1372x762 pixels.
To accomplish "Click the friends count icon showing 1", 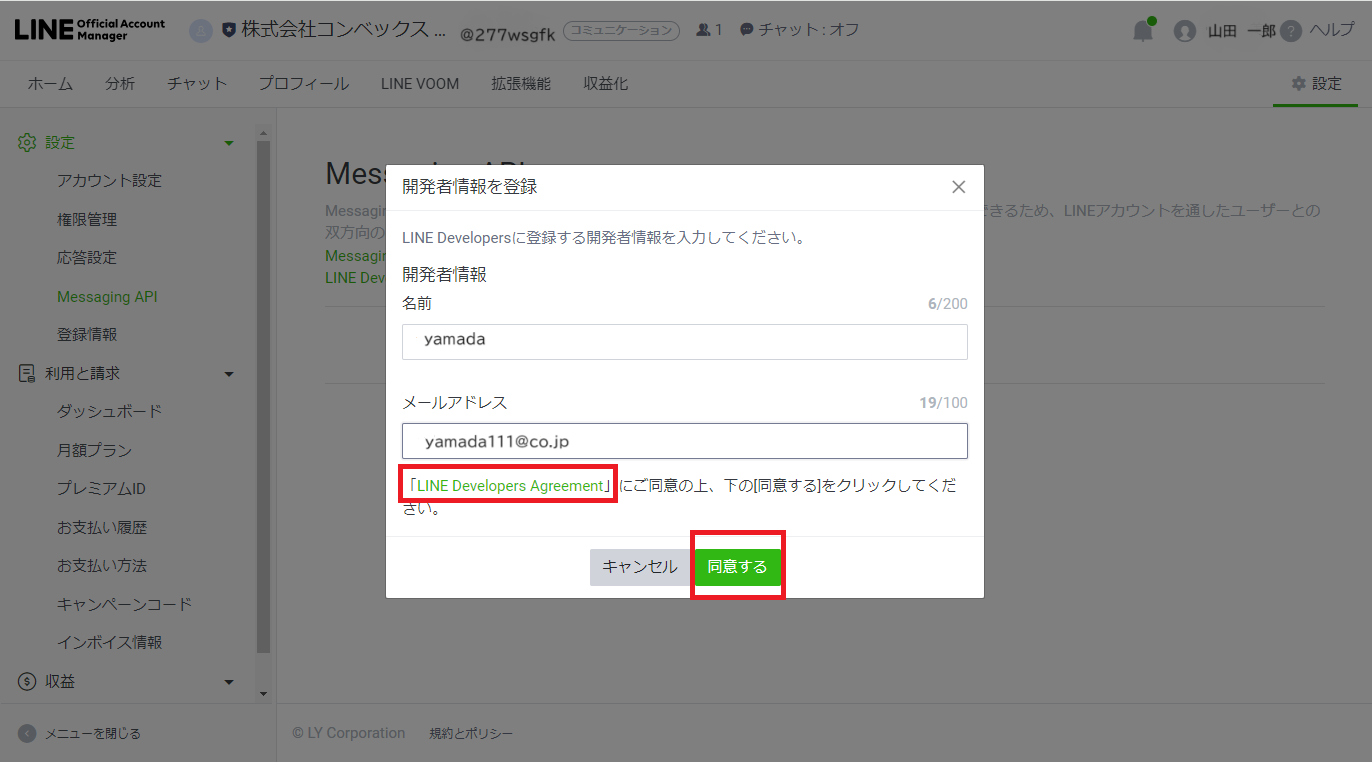I will point(704,30).
